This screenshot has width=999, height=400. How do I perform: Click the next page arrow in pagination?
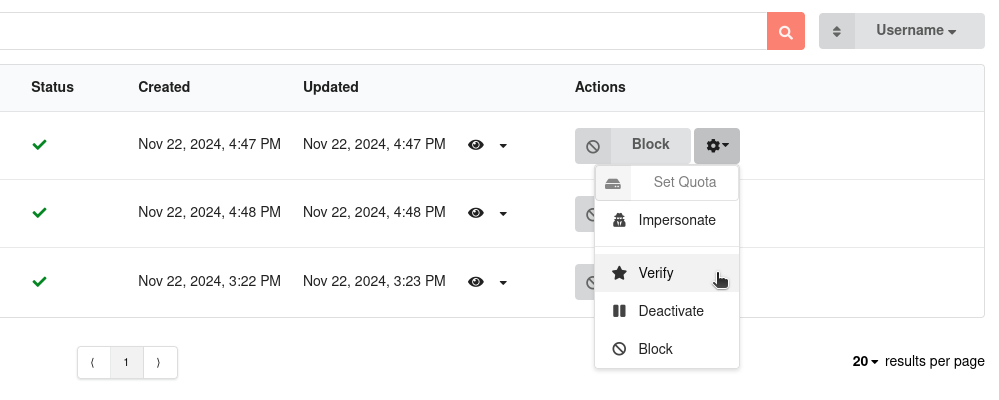click(x=159, y=362)
